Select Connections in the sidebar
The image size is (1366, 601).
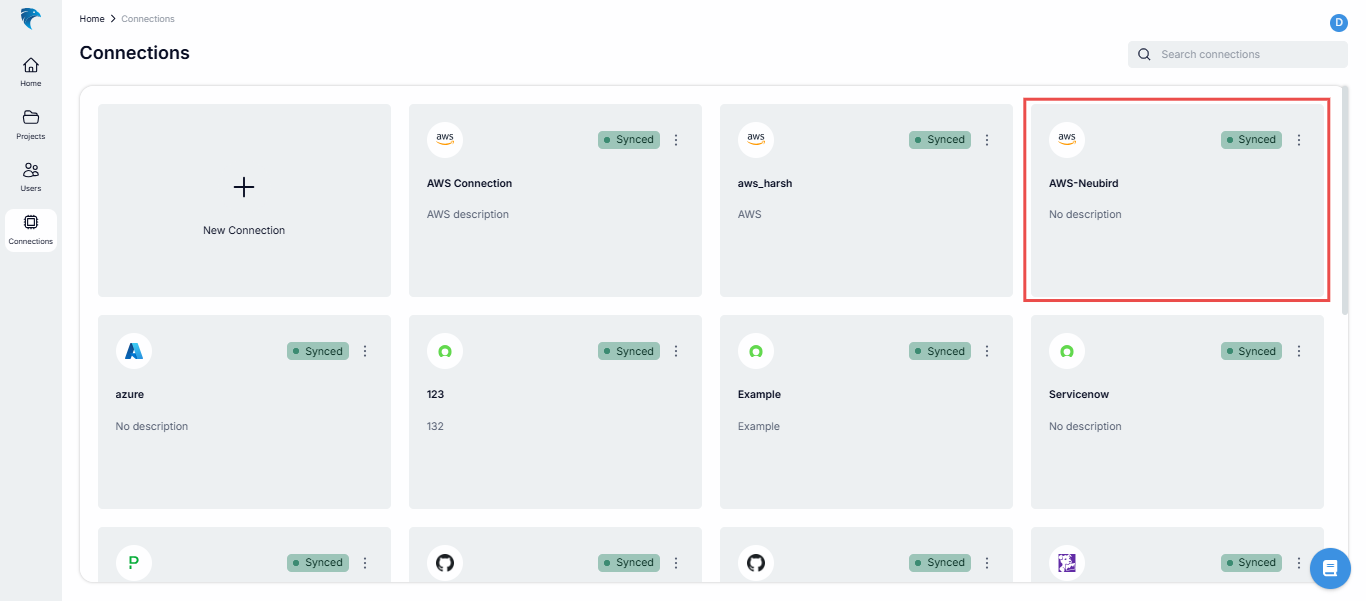[31, 229]
